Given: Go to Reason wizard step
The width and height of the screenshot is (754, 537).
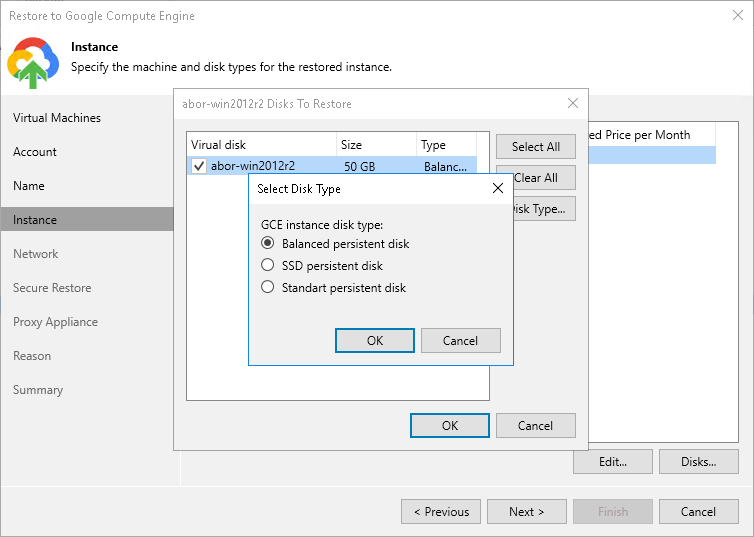Looking at the screenshot, I should point(32,356).
